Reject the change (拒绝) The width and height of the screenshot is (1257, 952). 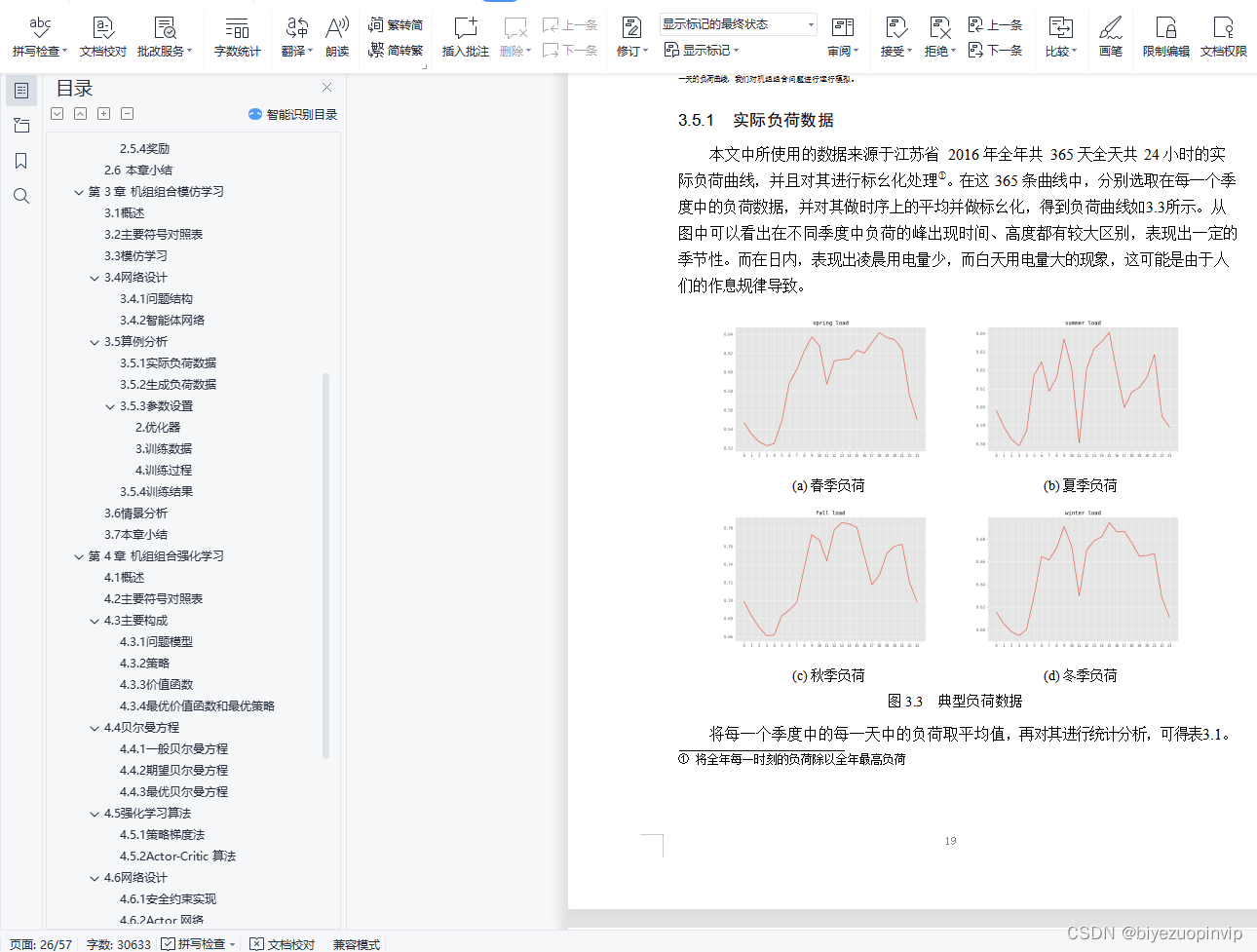[940, 37]
